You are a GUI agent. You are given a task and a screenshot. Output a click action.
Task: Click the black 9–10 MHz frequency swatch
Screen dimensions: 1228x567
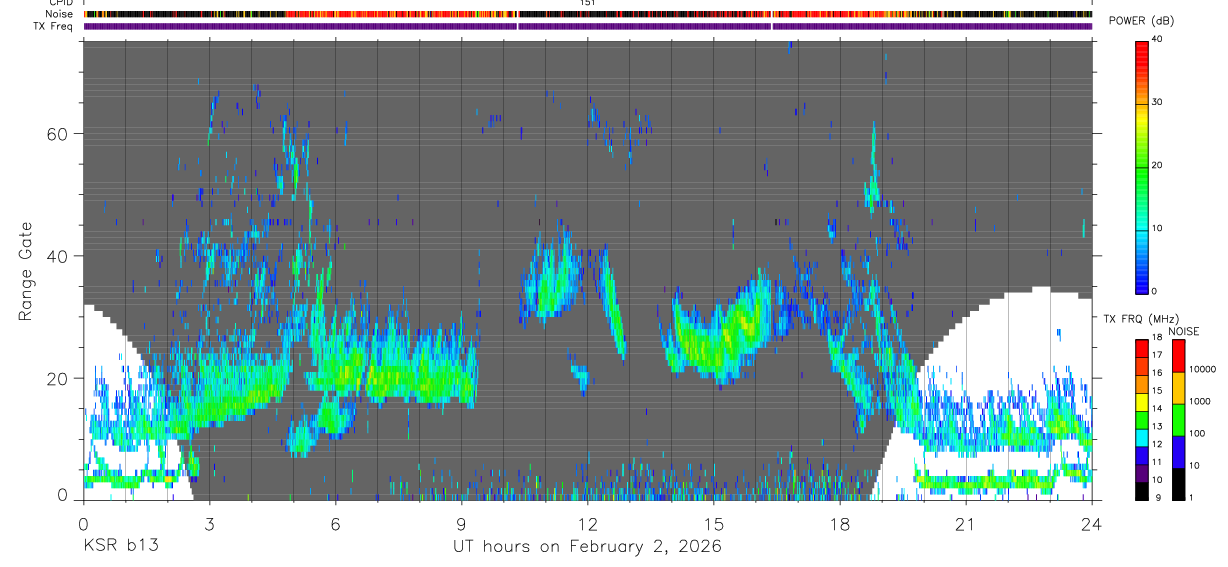click(1142, 491)
